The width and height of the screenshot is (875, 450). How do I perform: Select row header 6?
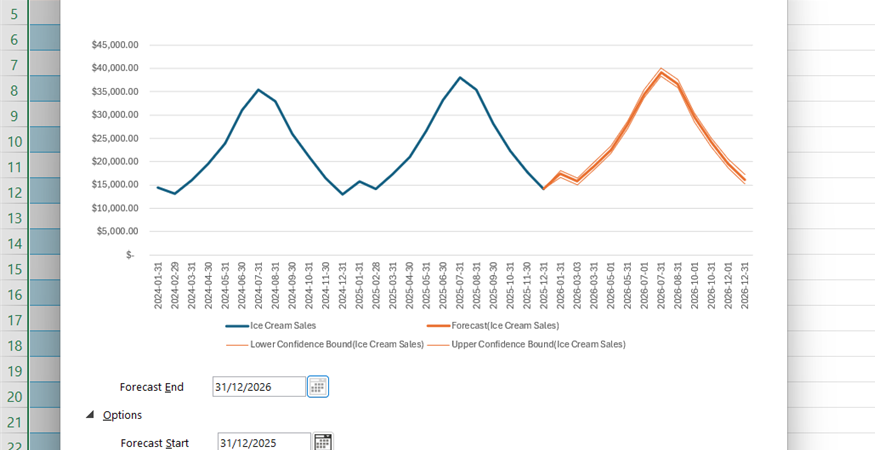(14, 39)
